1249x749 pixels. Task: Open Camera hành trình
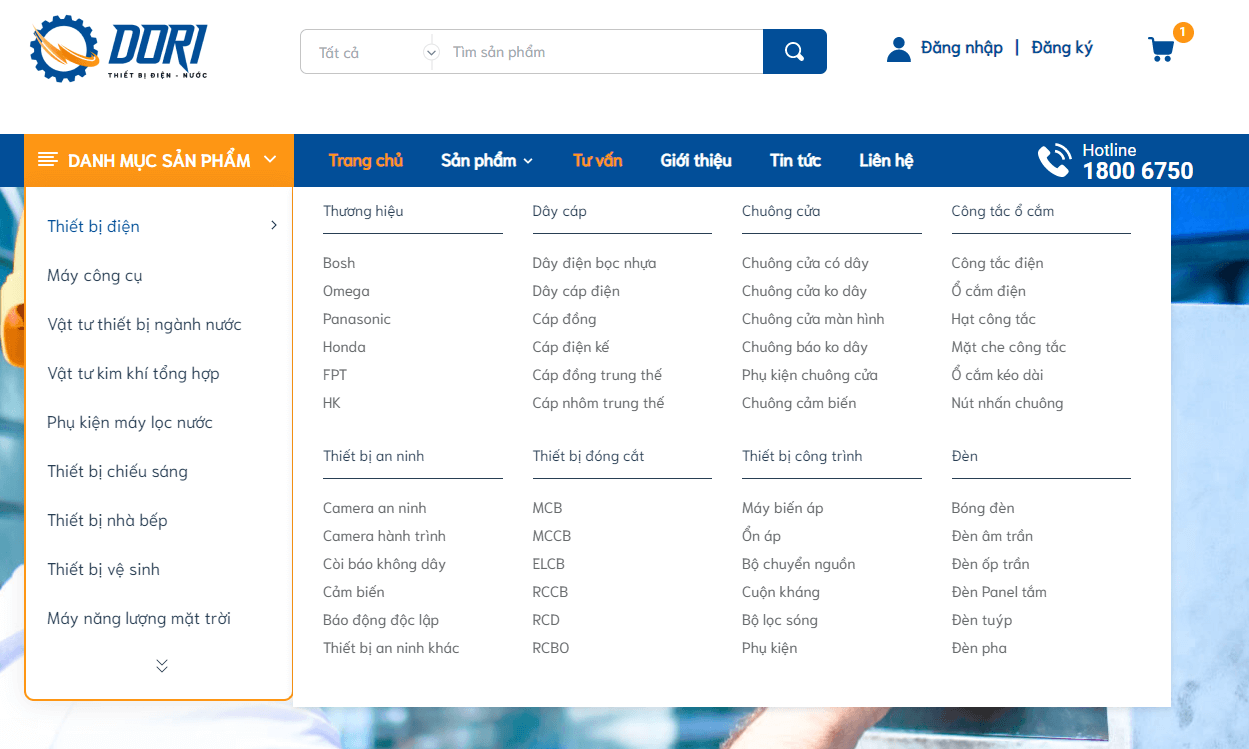pos(384,536)
